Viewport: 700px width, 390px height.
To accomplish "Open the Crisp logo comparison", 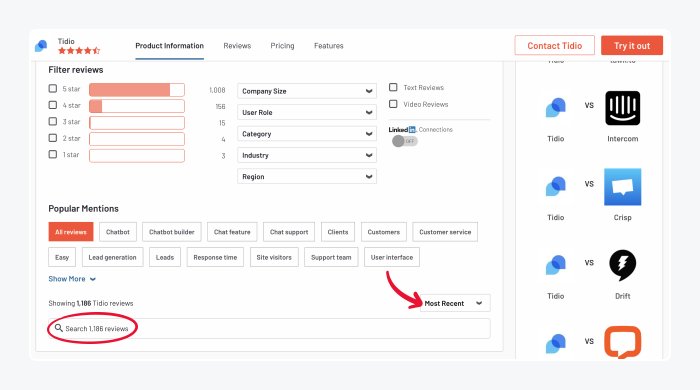I will pos(622,187).
